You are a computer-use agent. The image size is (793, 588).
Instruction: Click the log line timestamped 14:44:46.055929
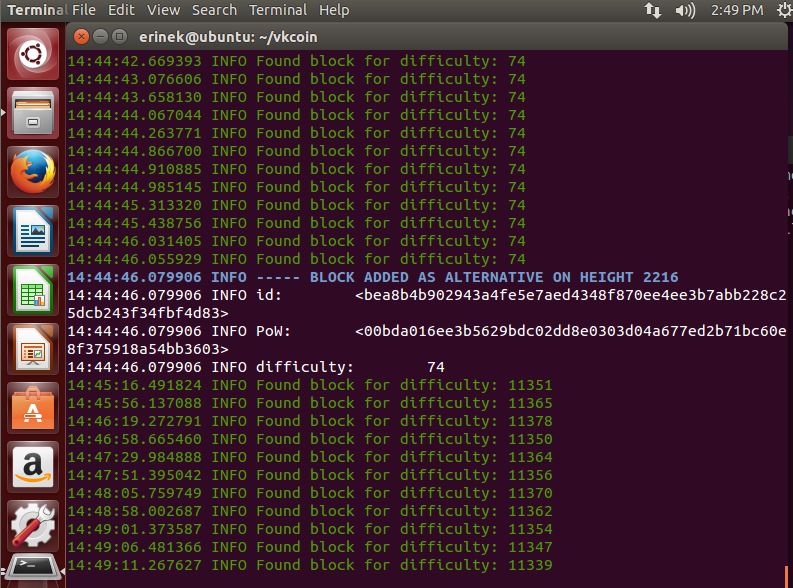tap(296, 259)
